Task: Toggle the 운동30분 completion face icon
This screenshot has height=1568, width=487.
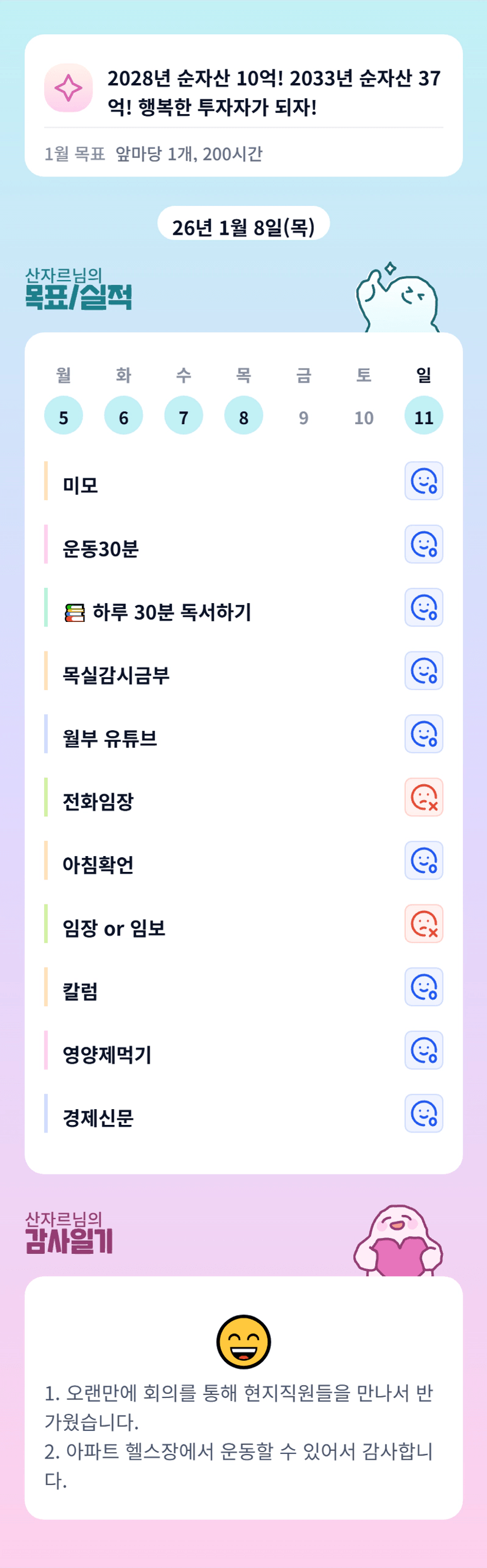Action: pyautogui.click(x=423, y=544)
